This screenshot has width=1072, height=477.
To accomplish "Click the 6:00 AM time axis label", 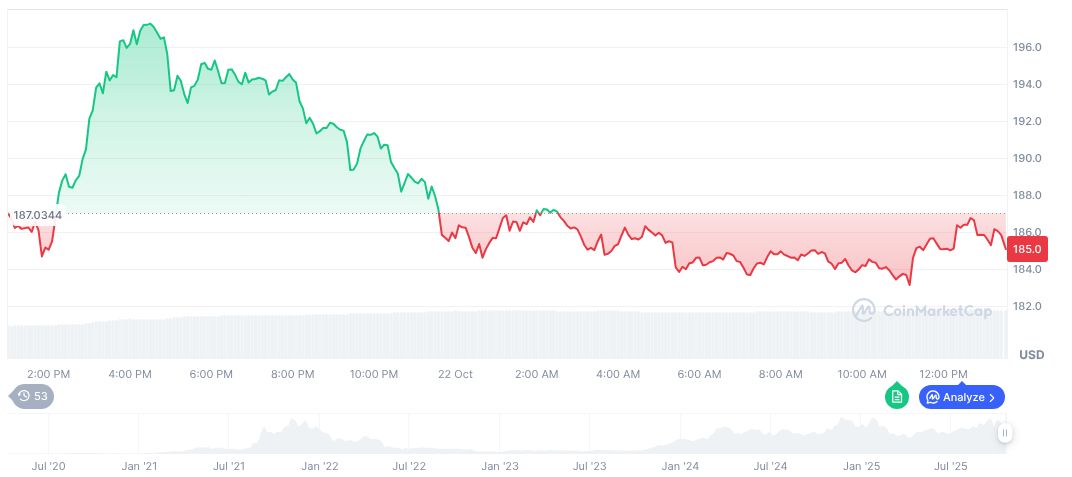I will point(699,374).
